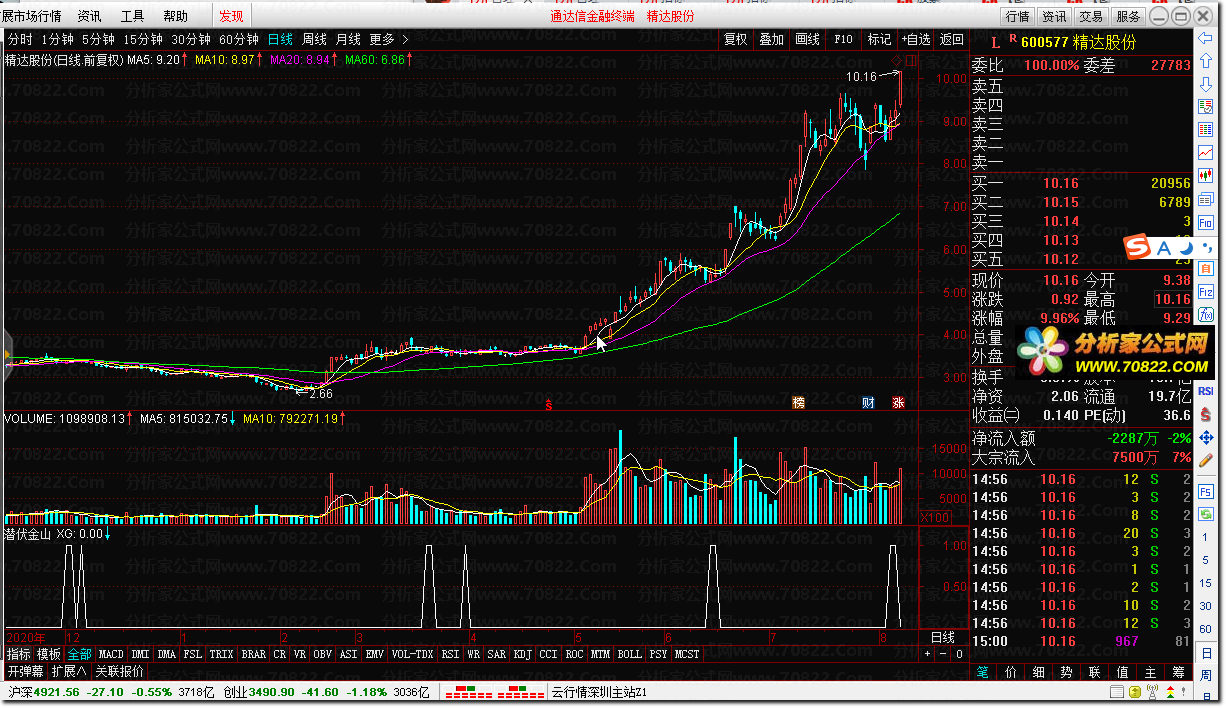
Task: Click the RSI icon in right toolbar
Action: click(1206, 391)
